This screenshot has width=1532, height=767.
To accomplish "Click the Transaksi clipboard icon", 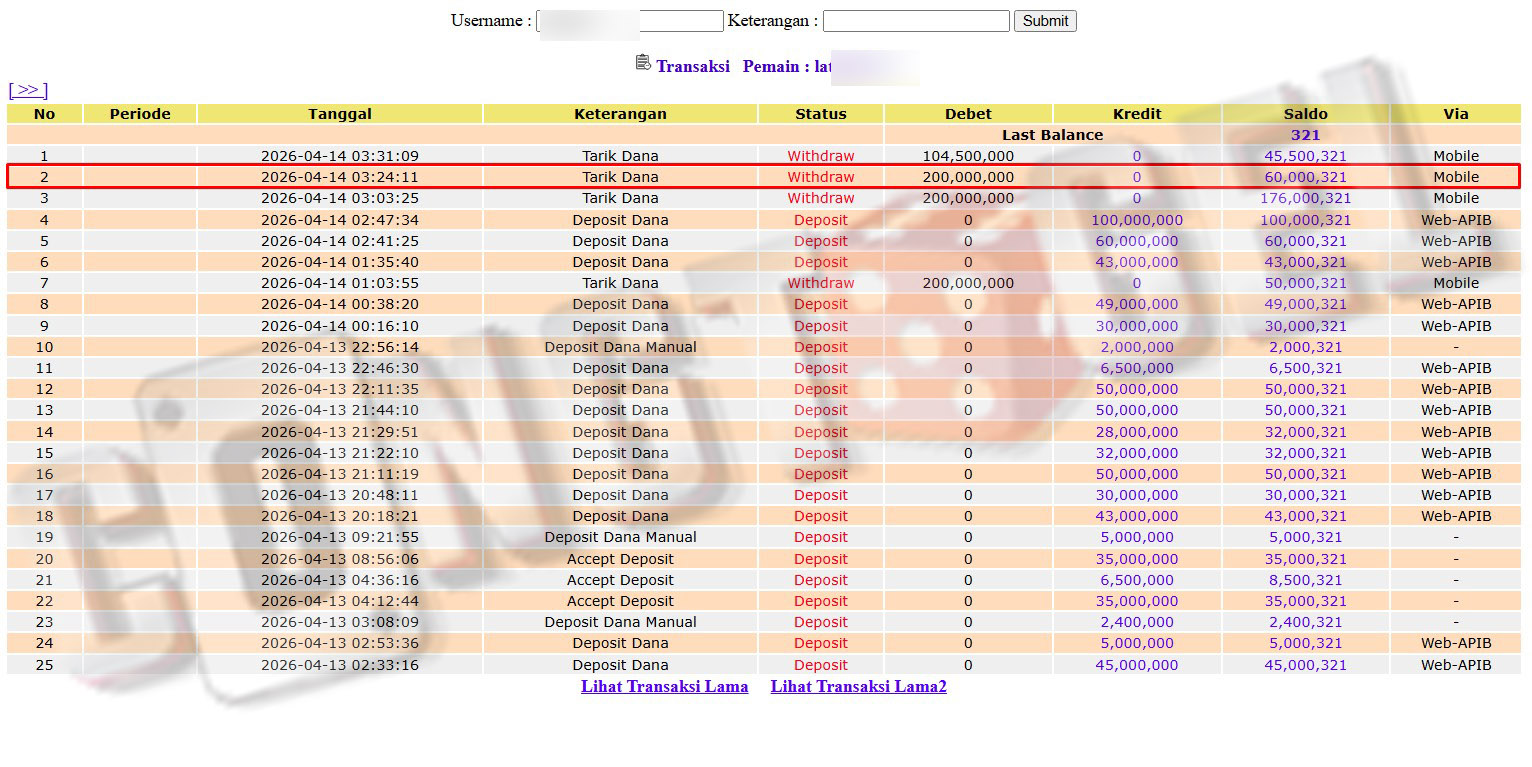I will coord(643,63).
